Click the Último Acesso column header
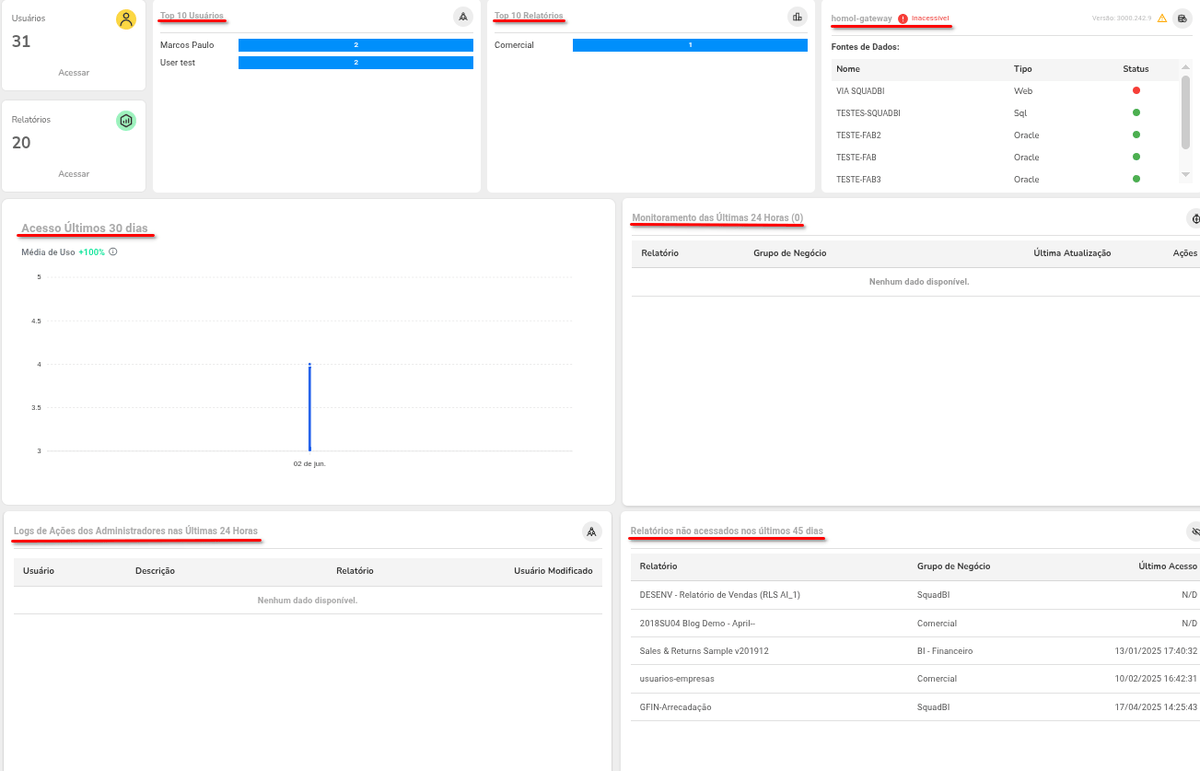 click(x=1167, y=566)
